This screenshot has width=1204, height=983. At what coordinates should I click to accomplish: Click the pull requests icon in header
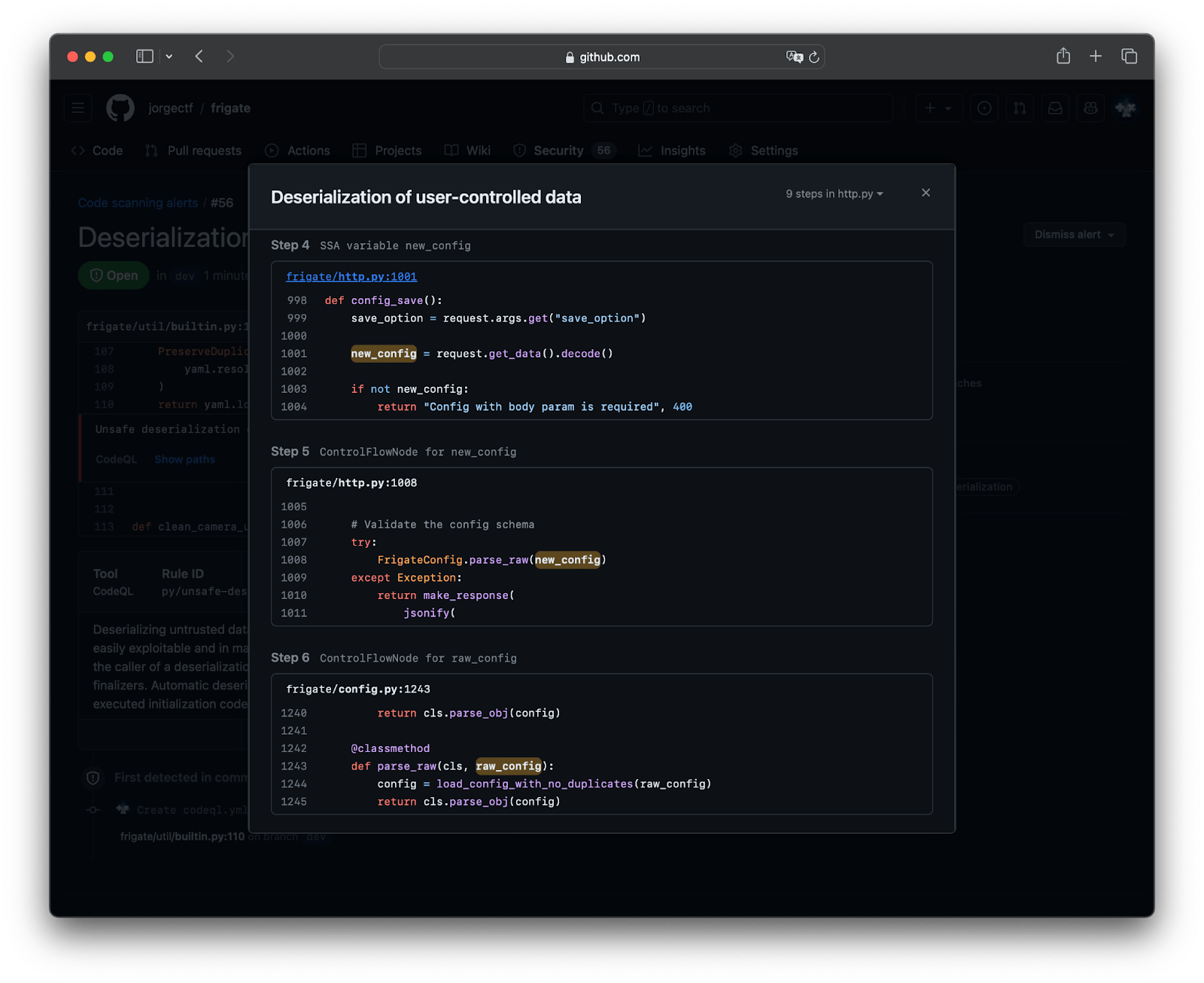1020,108
